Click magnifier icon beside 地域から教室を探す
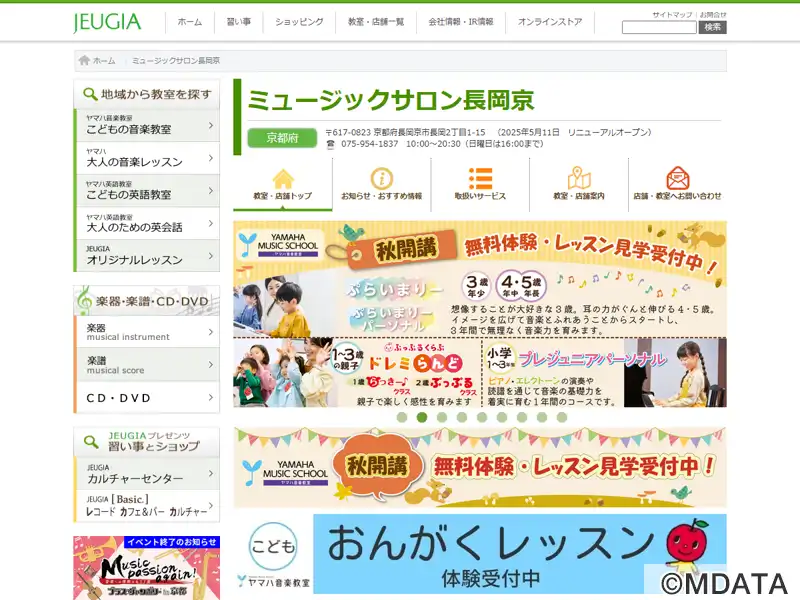Screen dimensions: 800x600 pos(90,94)
